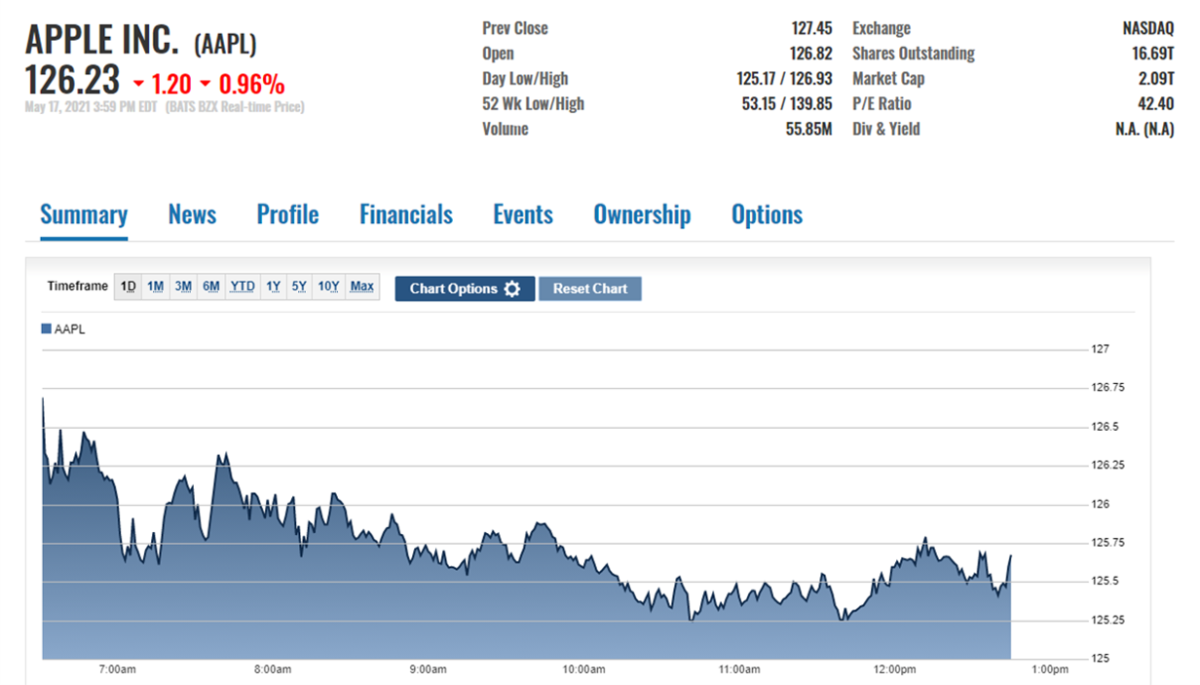Click the APPLE INC. company title
This screenshot has width=1200, height=685.
click(x=101, y=40)
